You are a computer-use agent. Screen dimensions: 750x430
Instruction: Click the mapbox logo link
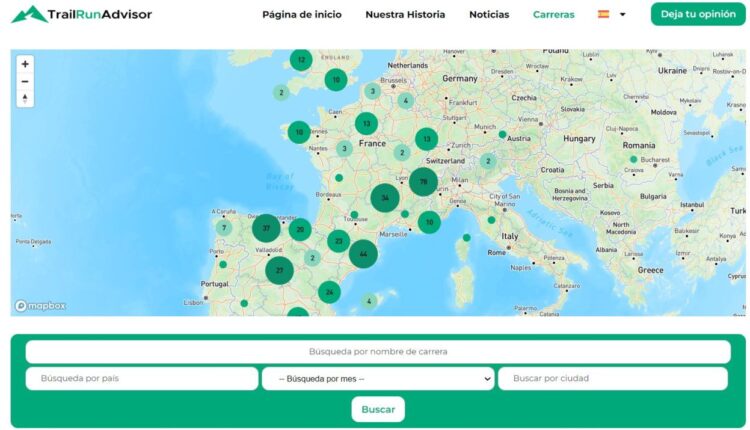40,306
